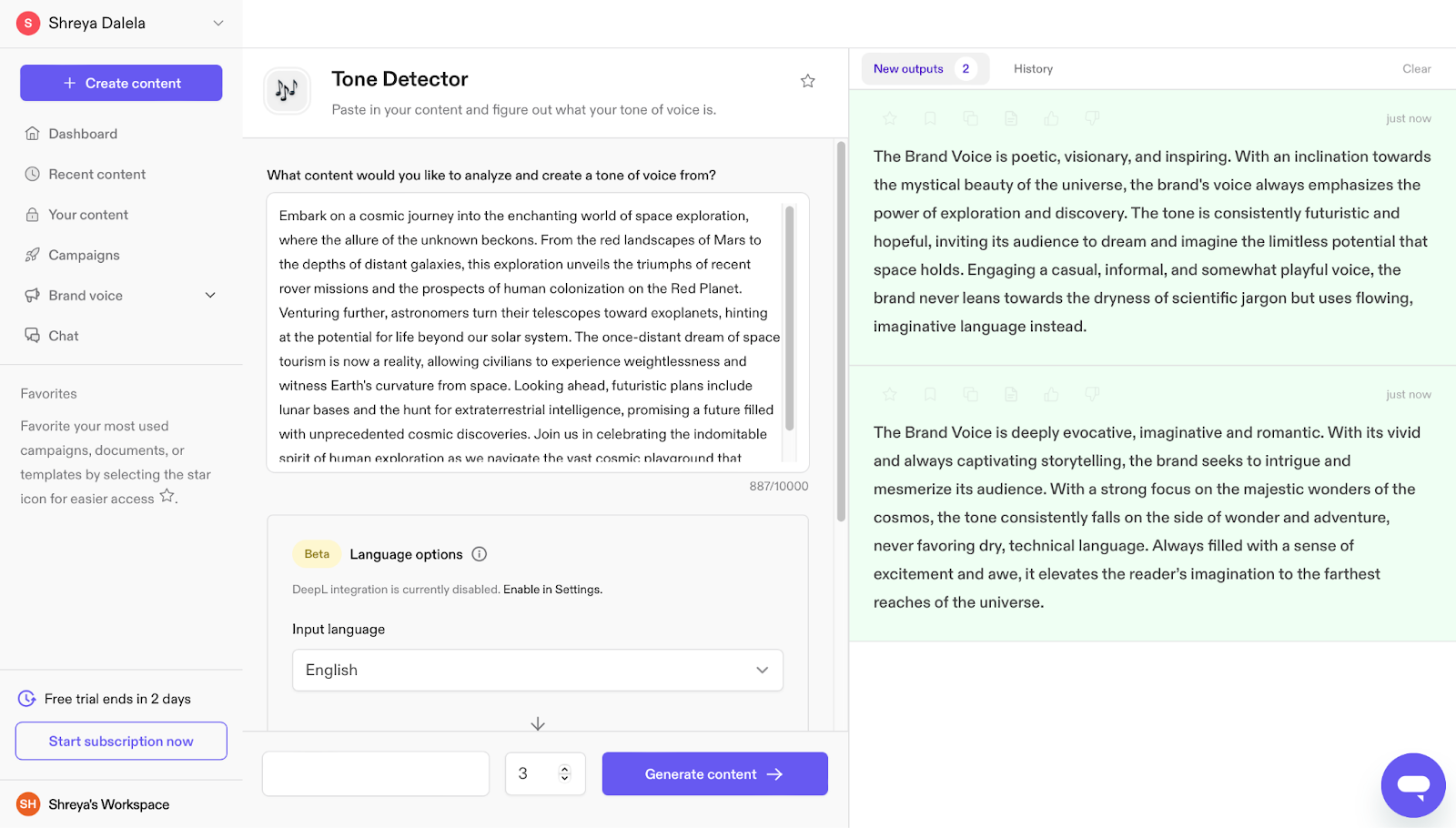This screenshot has height=828, width=1456.
Task: Bookmark the second output about evocative Brand Voice
Action: (930, 394)
